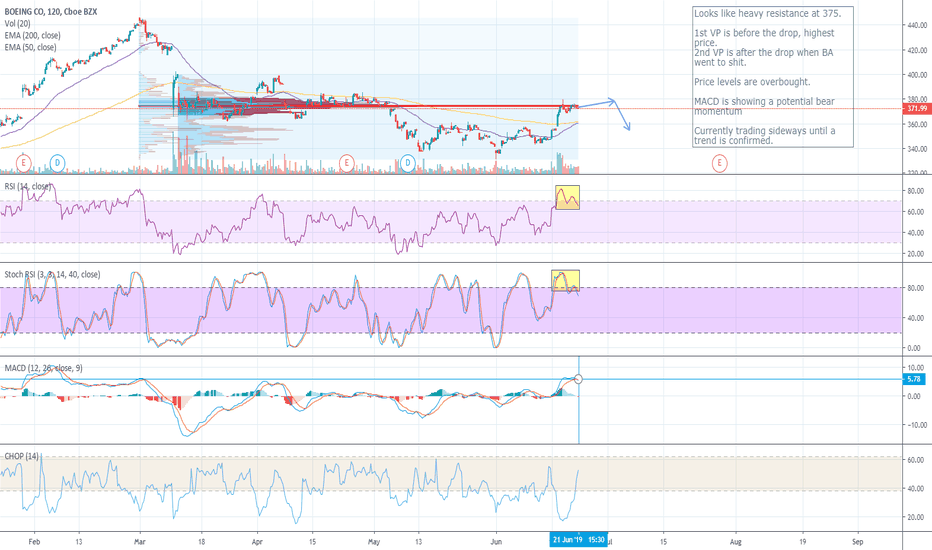Viewport: 932px width, 550px height.
Task: Select the crosshair circle on the MACD pane
Action: point(578,379)
